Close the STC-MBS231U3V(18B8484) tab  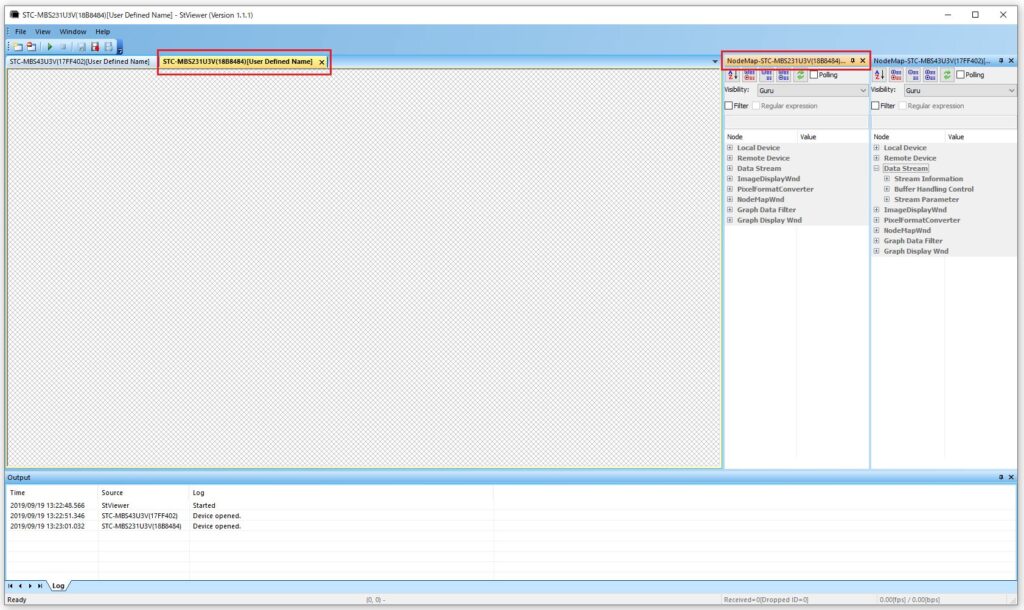[x=321, y=62]
